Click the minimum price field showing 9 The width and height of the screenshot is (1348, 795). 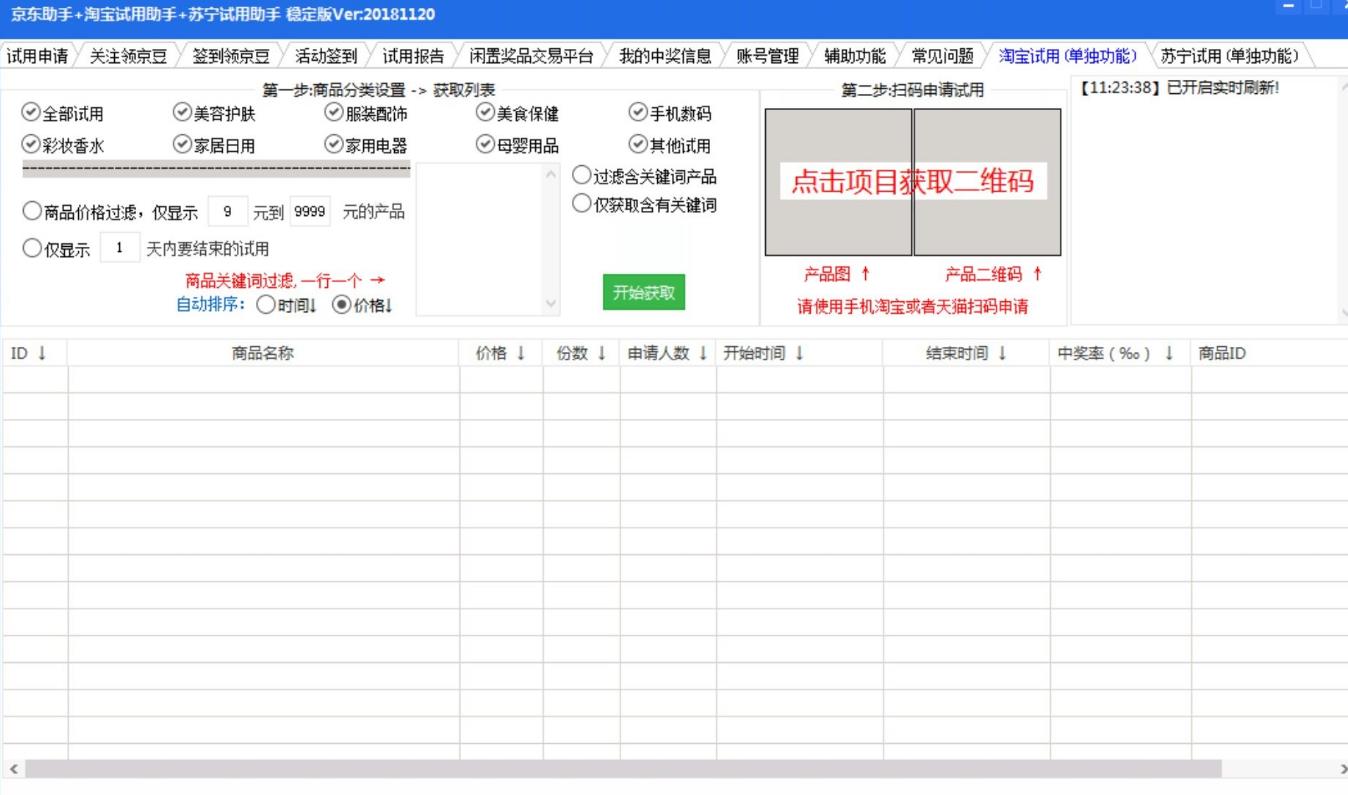229,212
